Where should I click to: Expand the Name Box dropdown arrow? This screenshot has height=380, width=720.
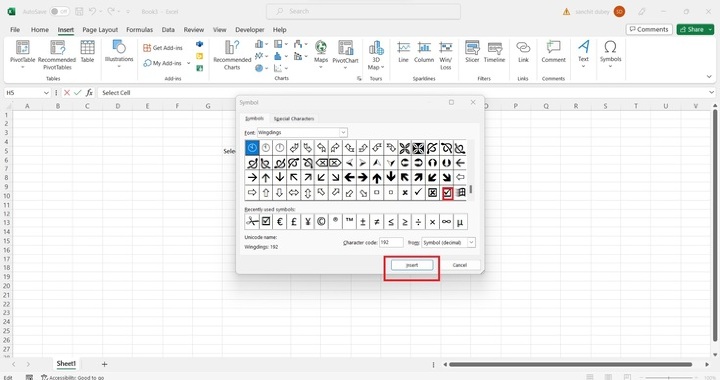[x=46, y=93]
